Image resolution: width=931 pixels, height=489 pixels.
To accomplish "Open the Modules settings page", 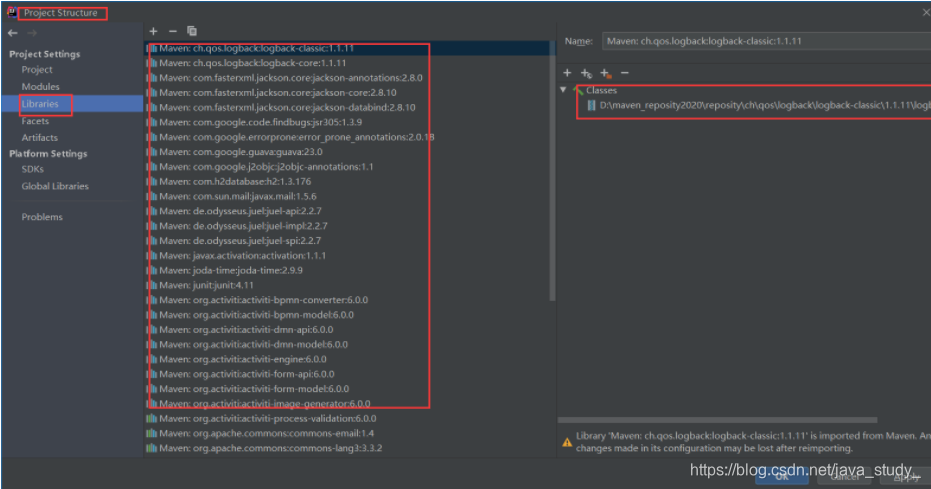I will tap(40, 87).
